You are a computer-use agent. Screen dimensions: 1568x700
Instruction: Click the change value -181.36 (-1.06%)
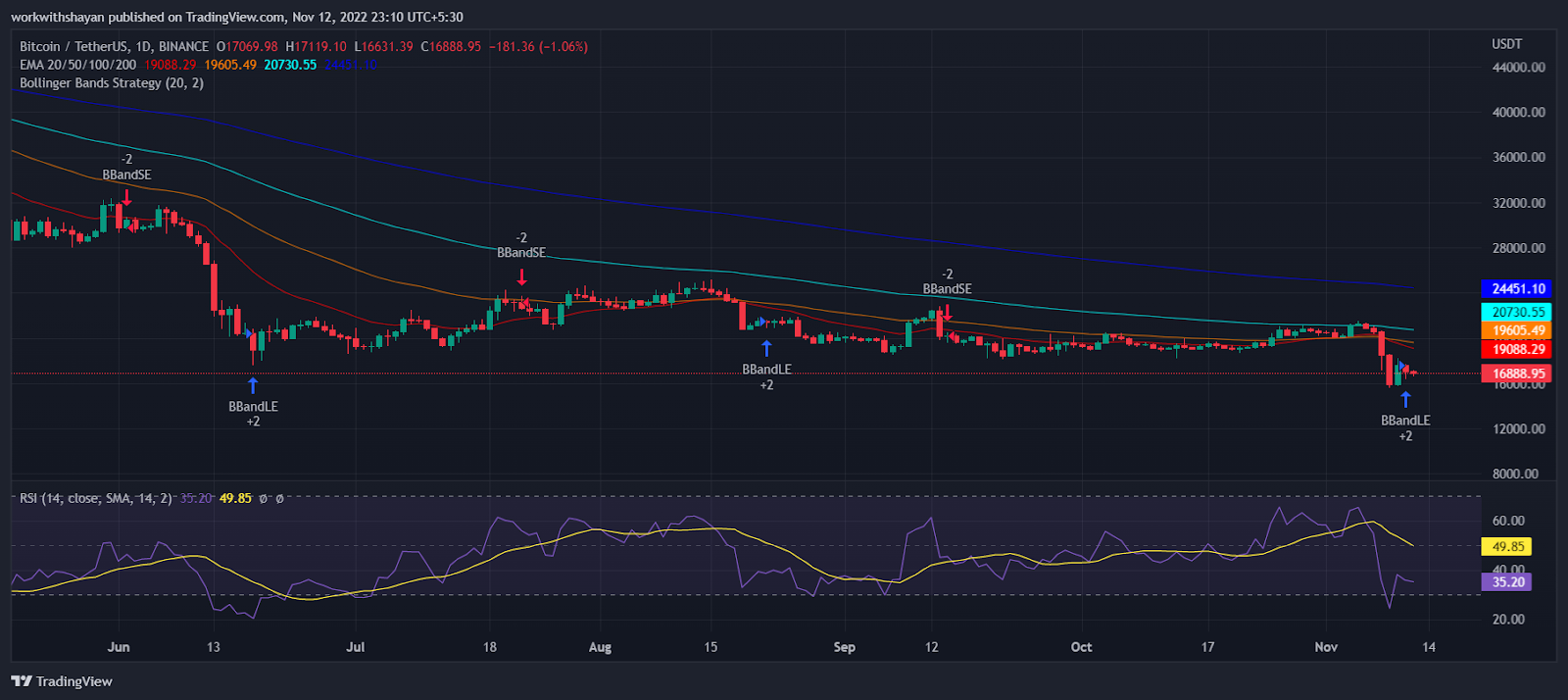click(539, 46)
